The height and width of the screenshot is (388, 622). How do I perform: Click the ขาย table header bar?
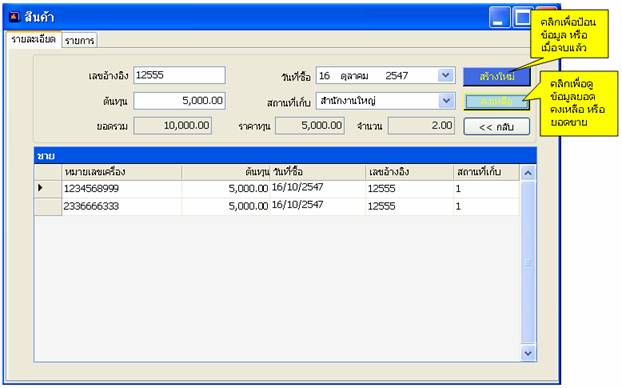coord(285,156)
